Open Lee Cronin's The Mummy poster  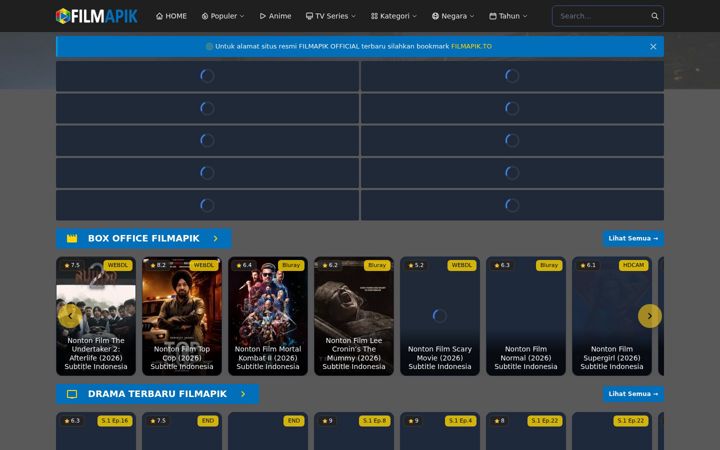(x=354, y=316)
